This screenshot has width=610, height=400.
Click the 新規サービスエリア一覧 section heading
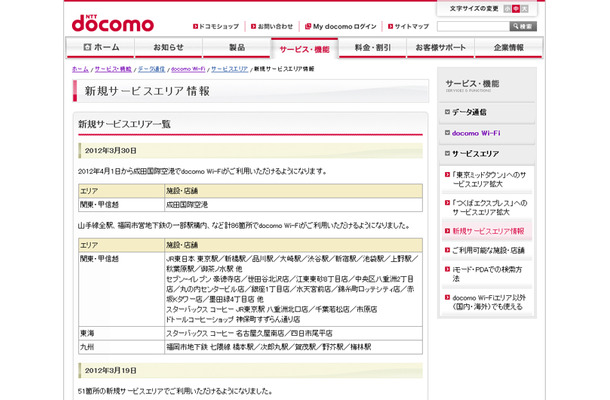124,124
